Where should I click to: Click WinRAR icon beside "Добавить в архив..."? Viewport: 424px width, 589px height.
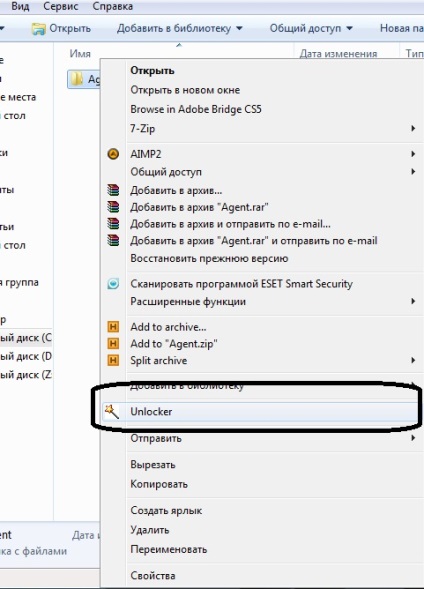point(113,190)
